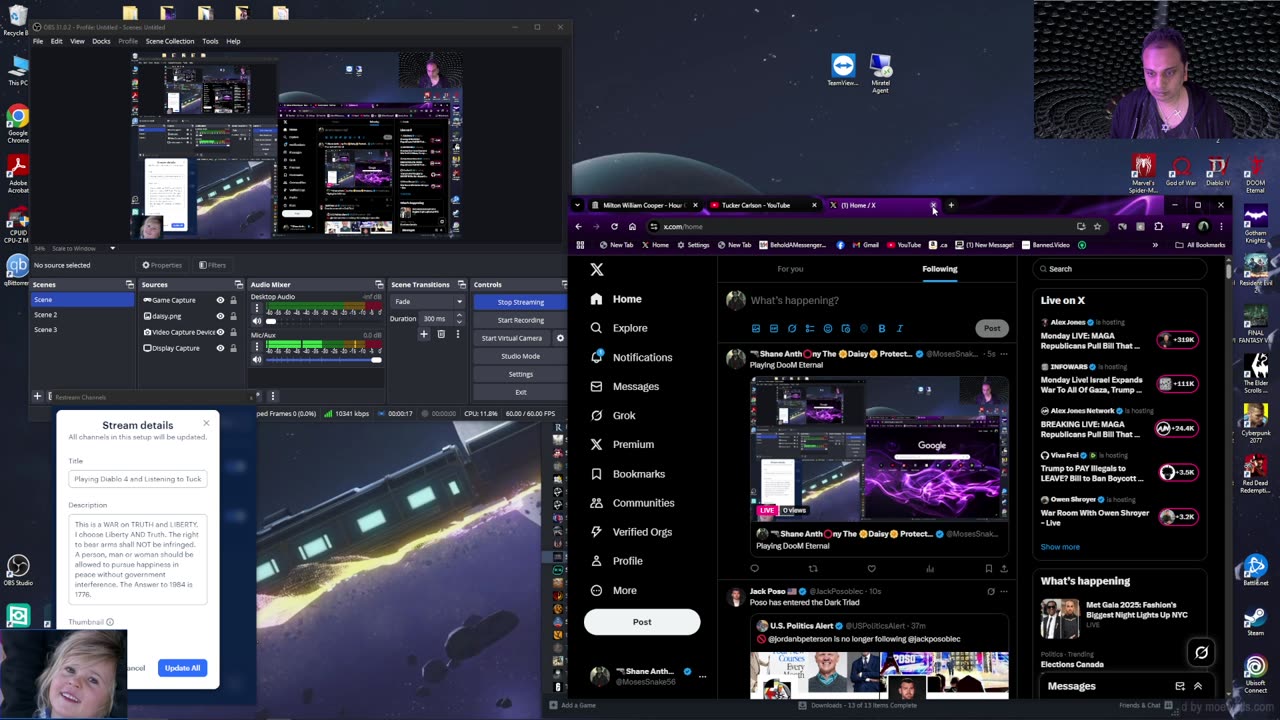Click the transition duration stepper arrows
This screenshot has height=720, width=1280.
[x=459, y=318]
